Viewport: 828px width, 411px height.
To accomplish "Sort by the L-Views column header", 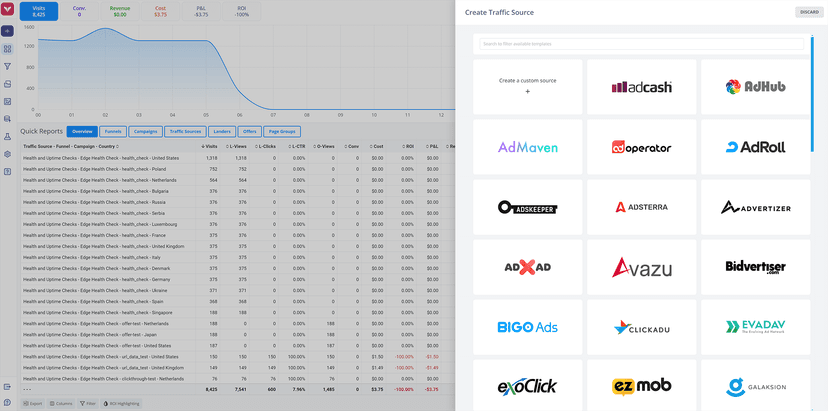I will pyautogui.click(x=236, y=146).
